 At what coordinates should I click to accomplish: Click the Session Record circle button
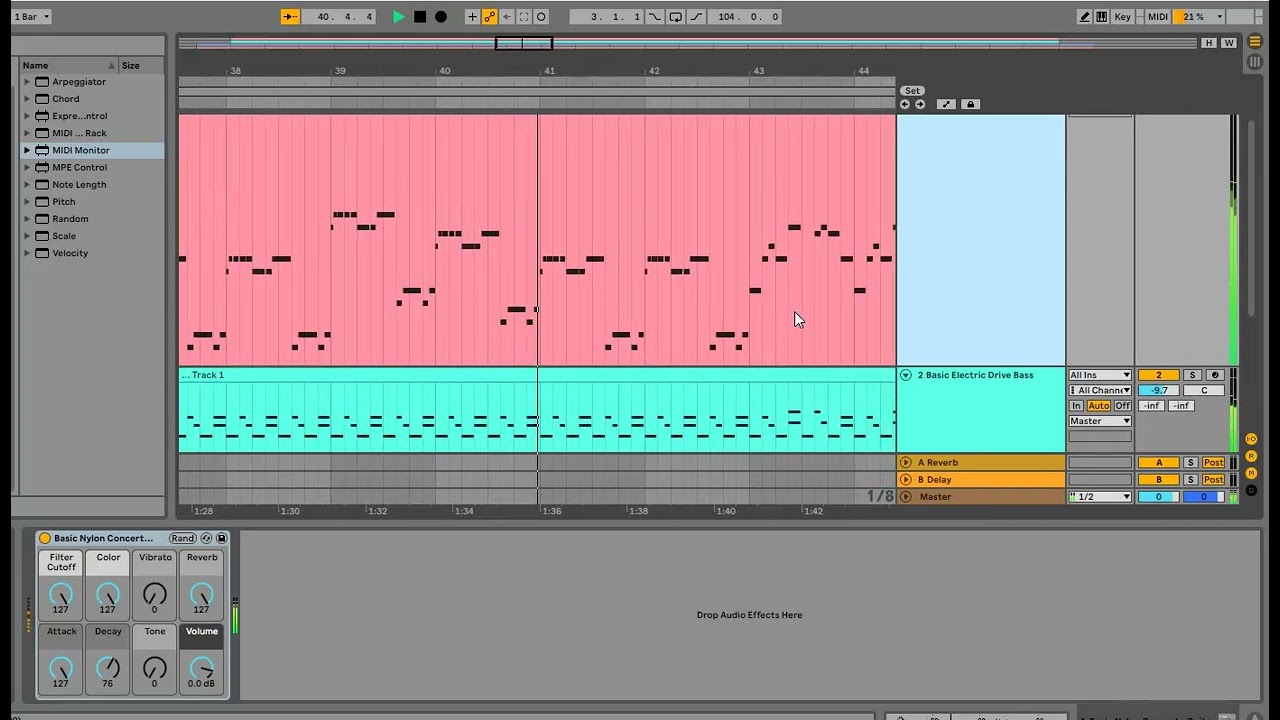541,17
